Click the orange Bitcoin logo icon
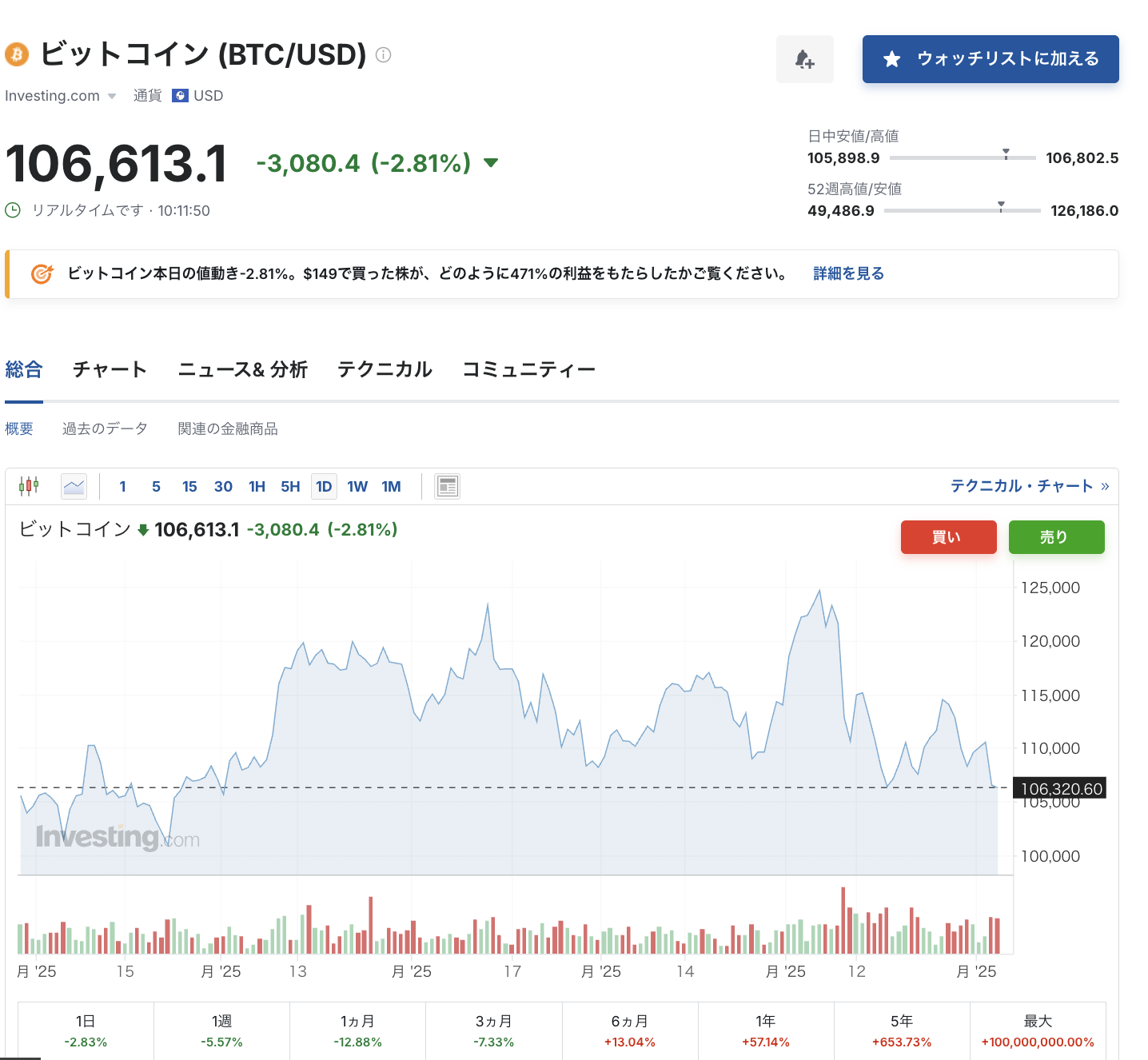Viewport: 1148px width, 1060px height. (x=17, y=54)
